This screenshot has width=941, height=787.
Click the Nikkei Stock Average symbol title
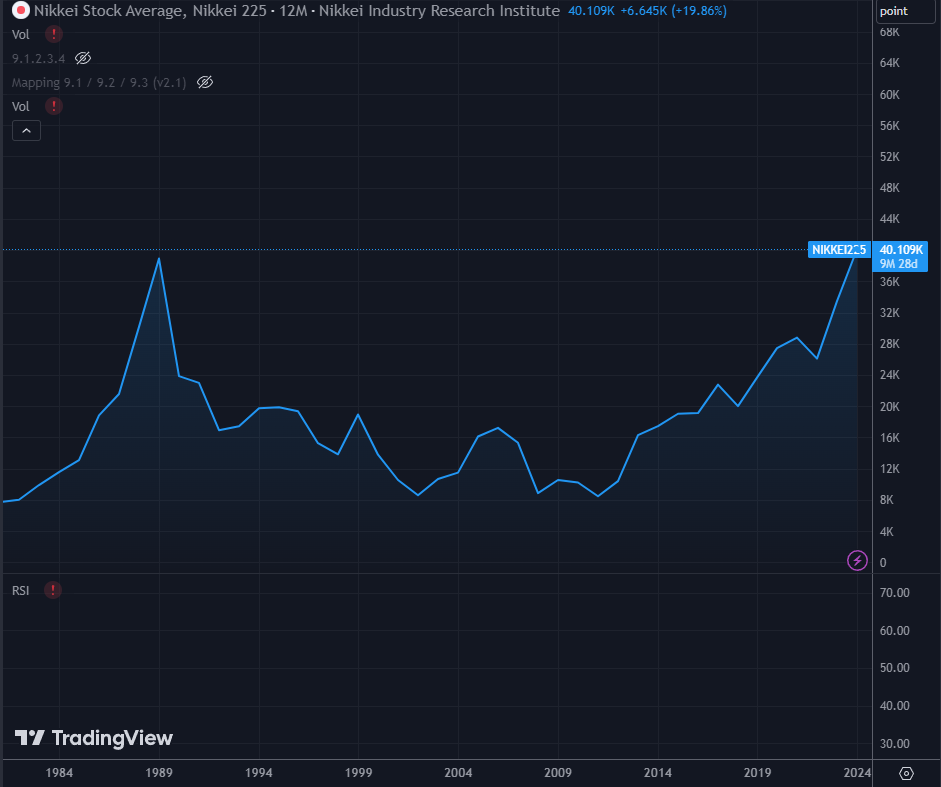click(x=296, y=11)
